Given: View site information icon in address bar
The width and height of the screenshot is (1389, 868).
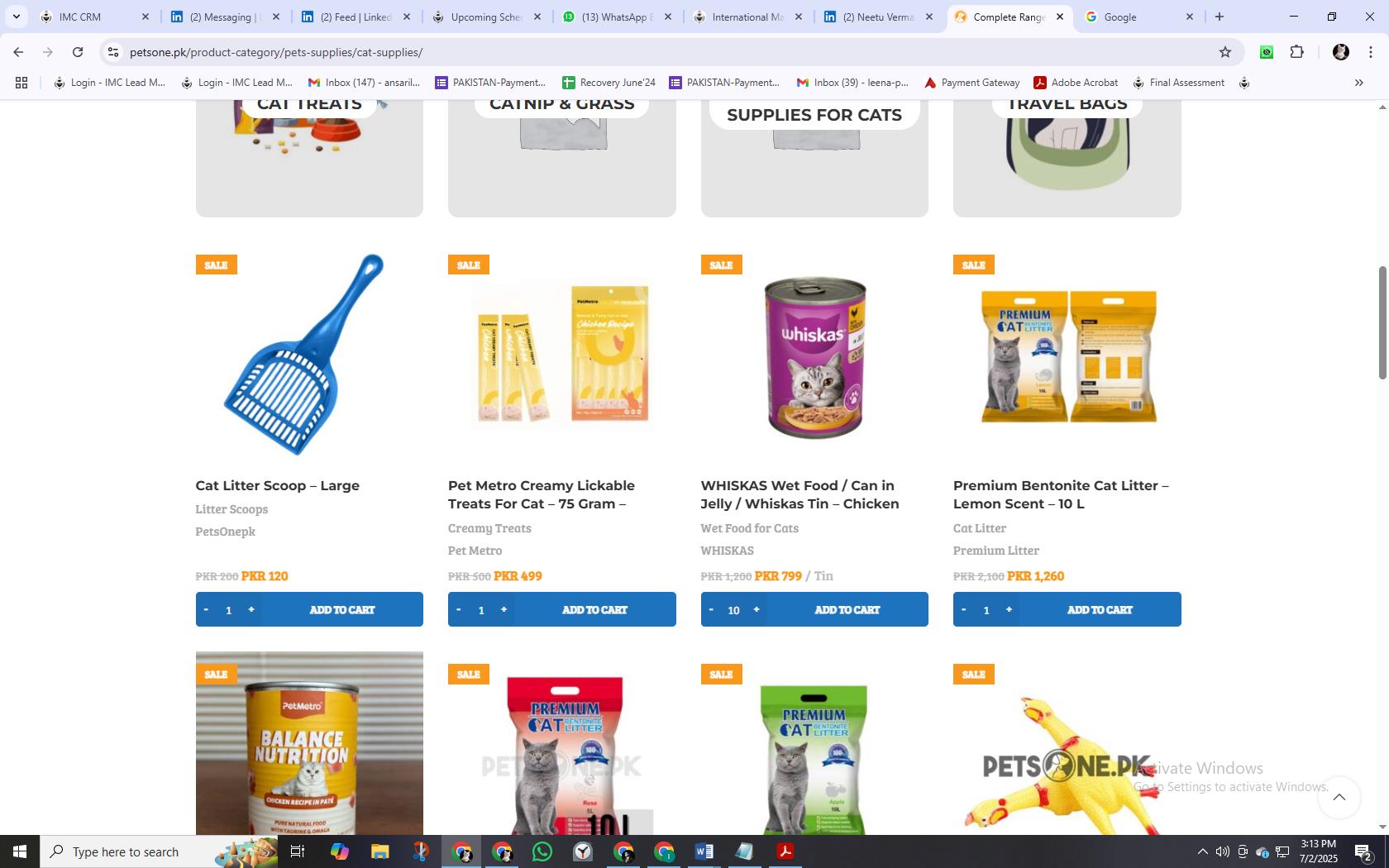Looking at the screenshot, I should tap(113, 52).
